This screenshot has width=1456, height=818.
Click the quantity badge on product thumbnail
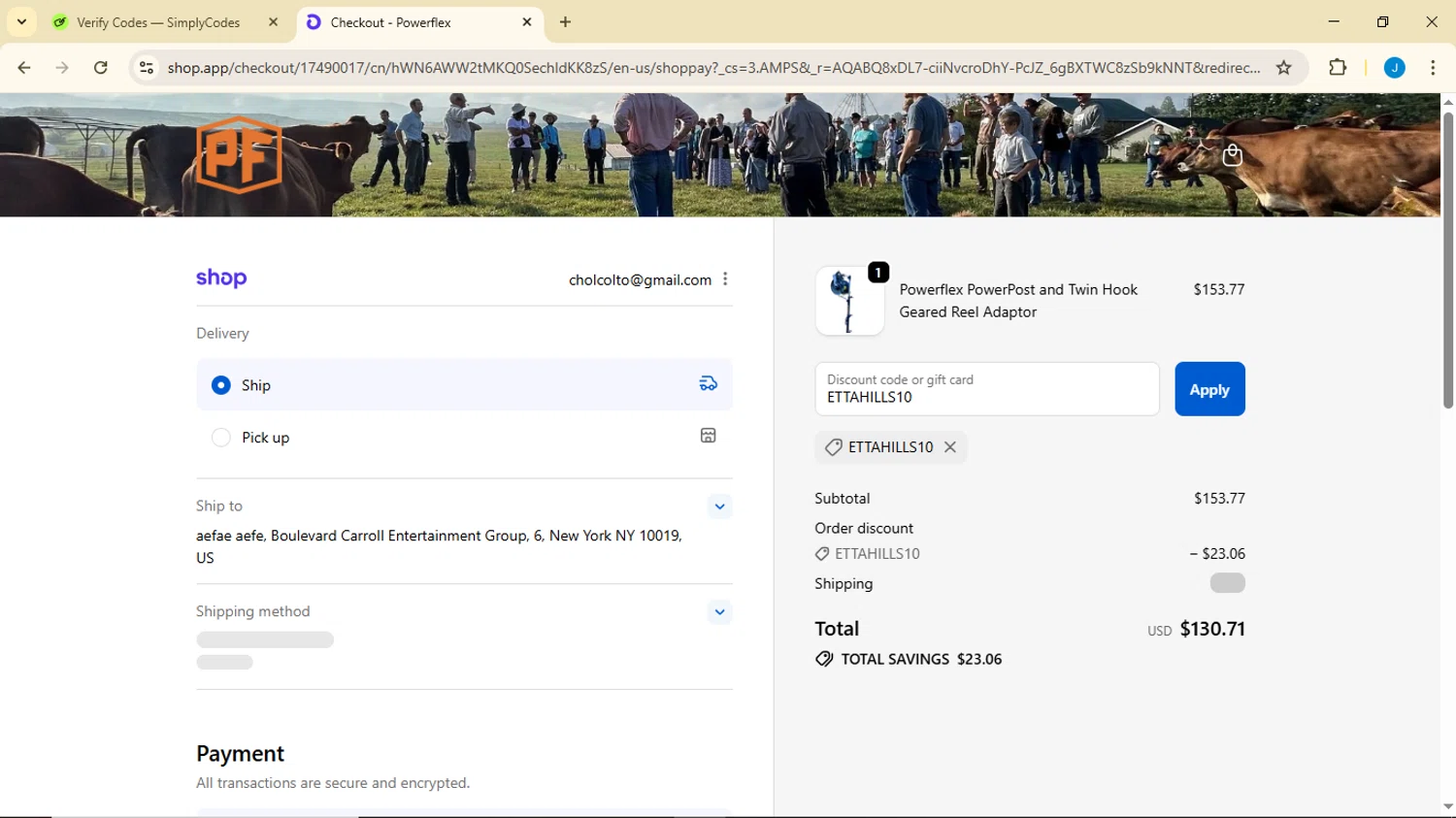pos(878,273)
